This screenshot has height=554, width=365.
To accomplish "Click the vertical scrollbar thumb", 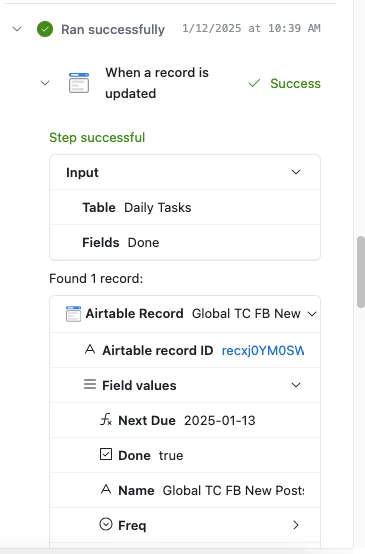I will 361,272.
